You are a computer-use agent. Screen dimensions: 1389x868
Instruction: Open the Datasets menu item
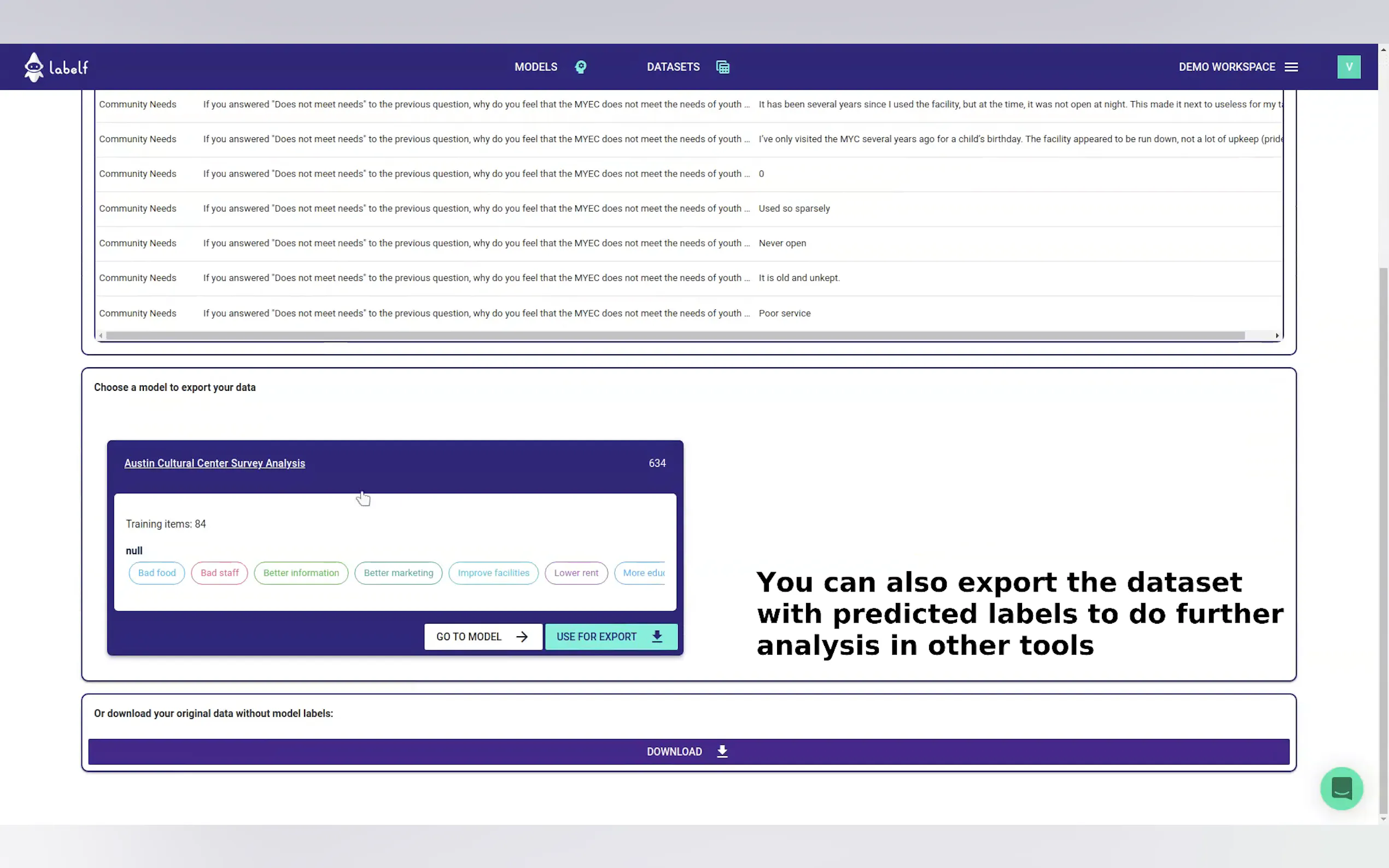click(673, 67)
